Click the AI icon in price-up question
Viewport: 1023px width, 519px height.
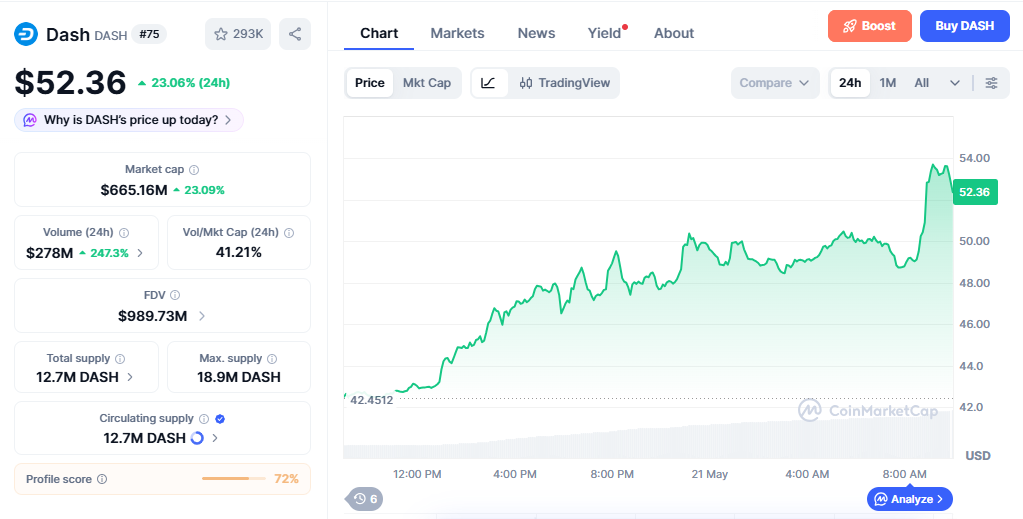click(30, 120)
